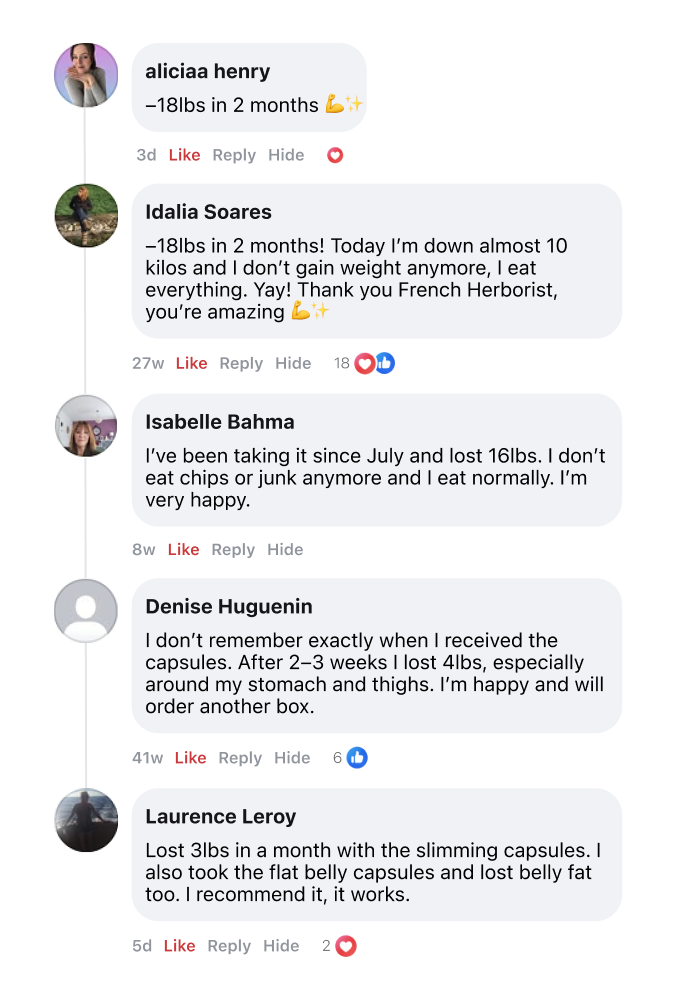Hide aliciaa henry's comment
The height and width of the screenshot is (1000, 677).
286,155
